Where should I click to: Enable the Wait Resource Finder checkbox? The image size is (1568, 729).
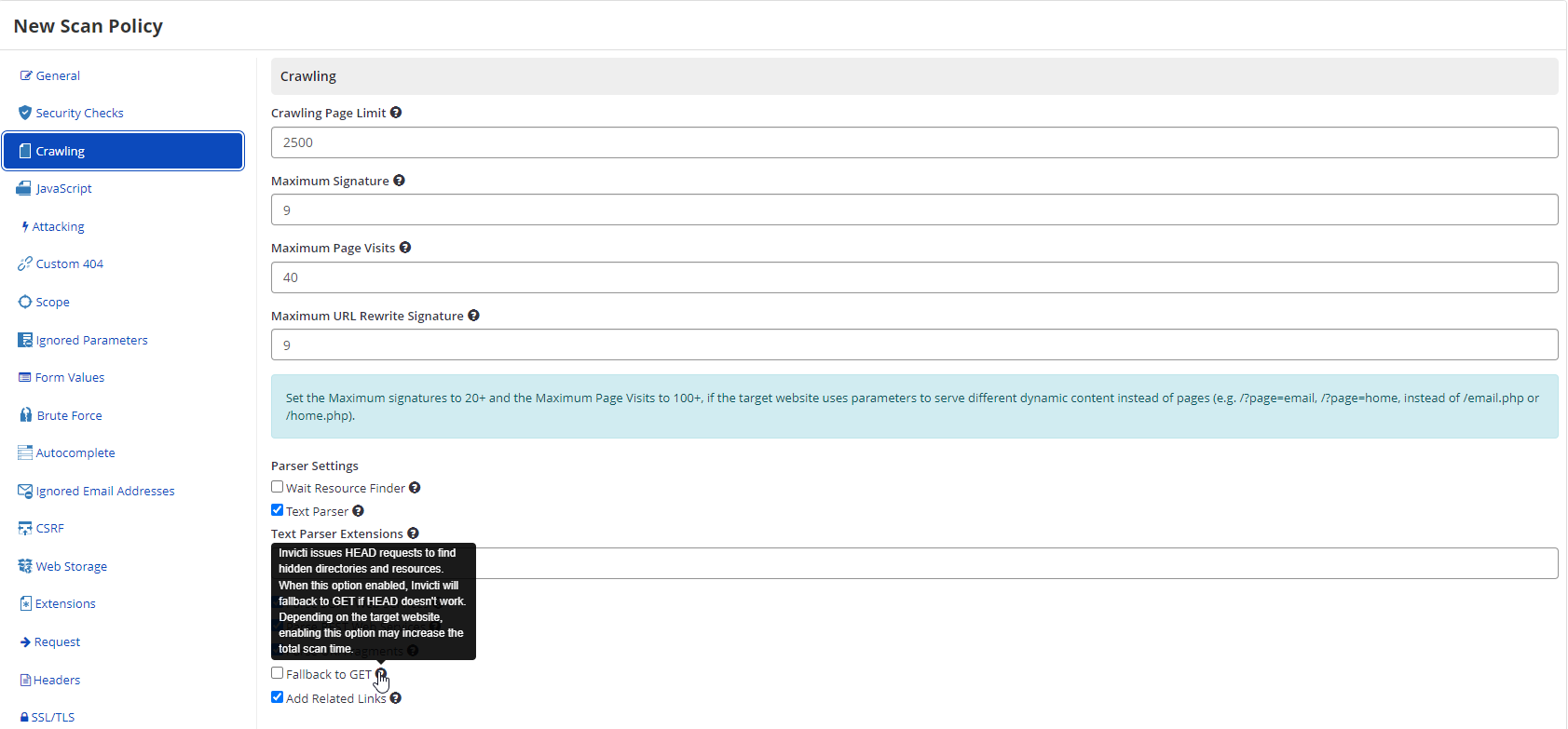[x=278, y=487]
